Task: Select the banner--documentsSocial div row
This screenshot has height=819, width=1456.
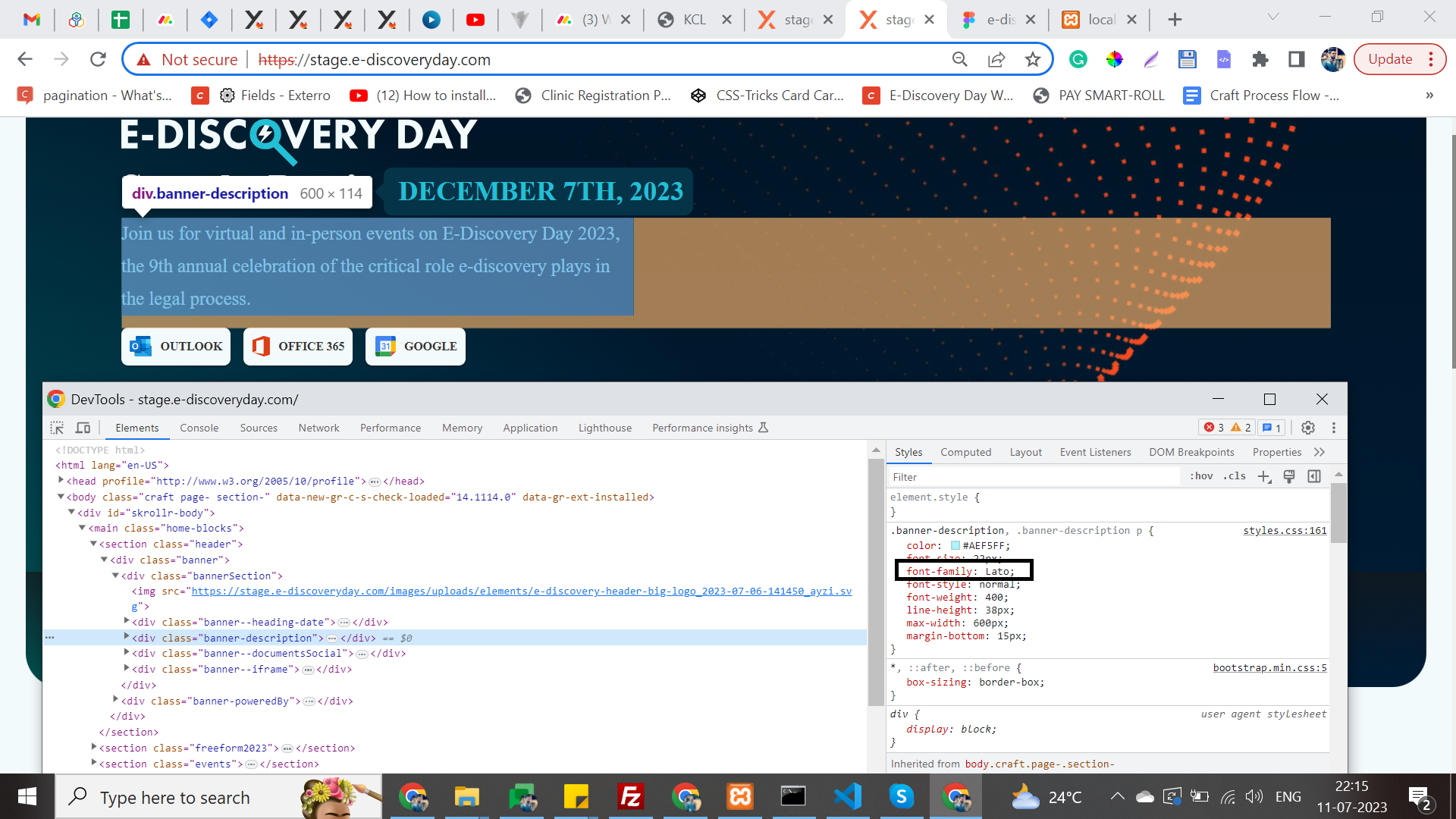Action: [455, 653]
